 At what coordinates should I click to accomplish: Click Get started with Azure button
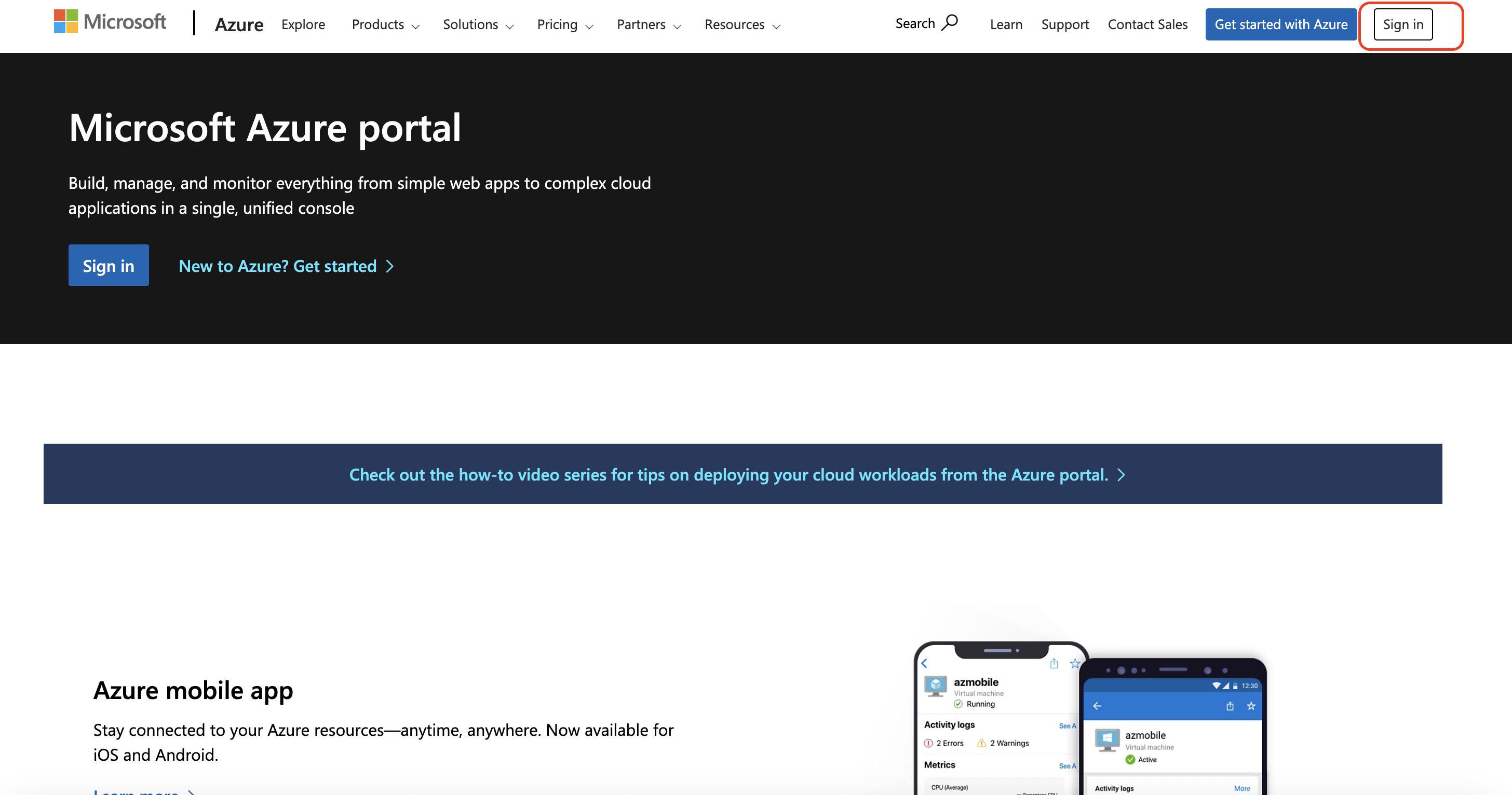[1281, 24]
